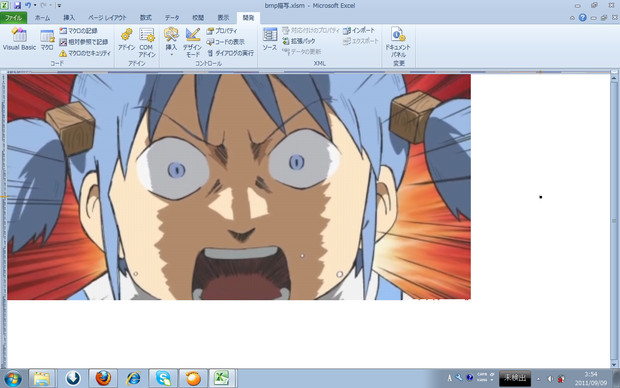
Task: Click the vertical scrollbar up arrow
Action: point(614,78)
